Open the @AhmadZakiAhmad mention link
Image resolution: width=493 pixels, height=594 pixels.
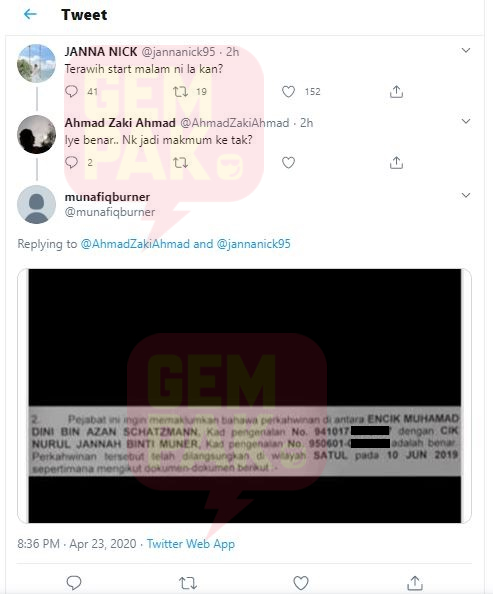click(135, 244)
